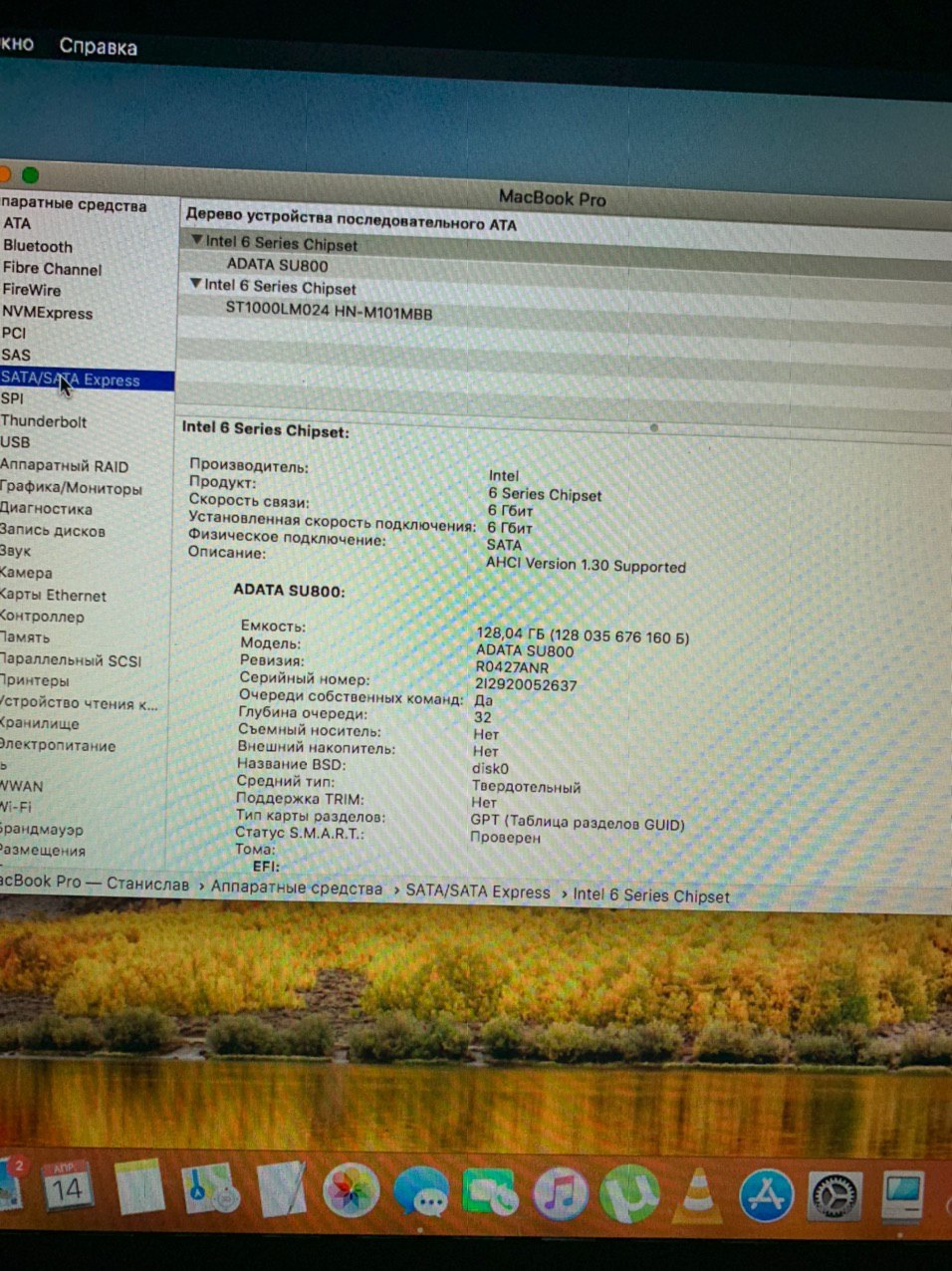Screen dimensions: 952x1271
Task: Launch uTorrent from the Dock
Action: [628, 1193]
